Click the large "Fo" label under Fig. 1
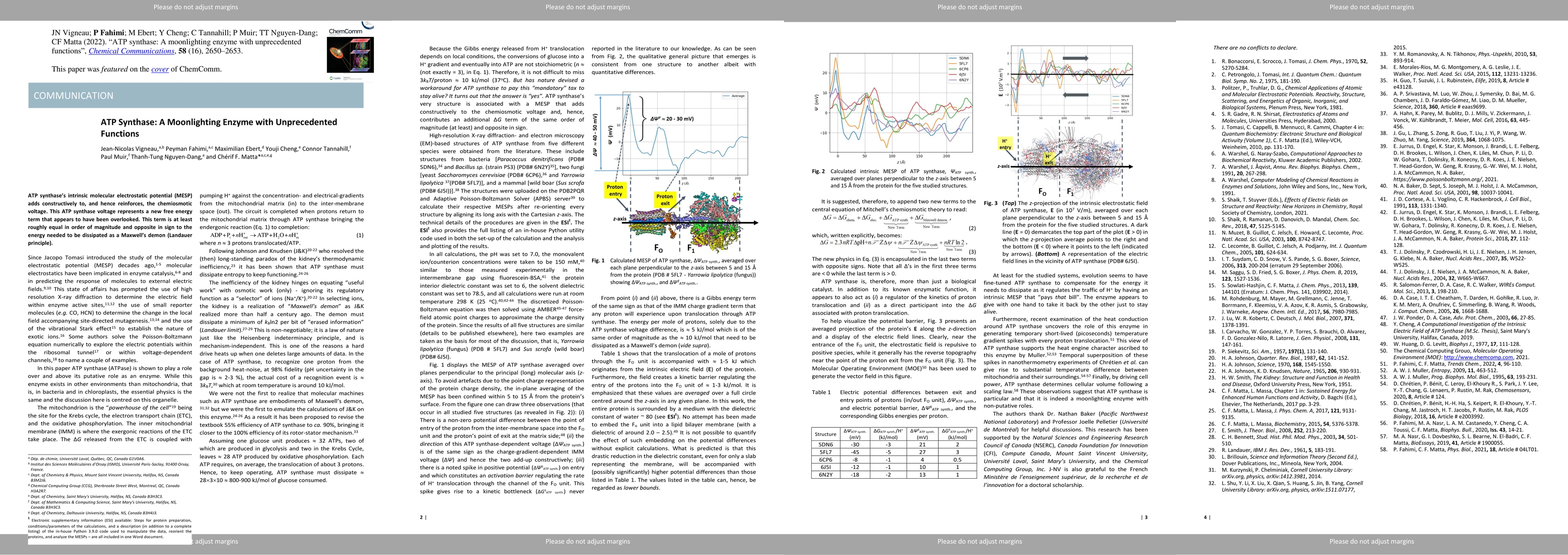 pos(659,248)
